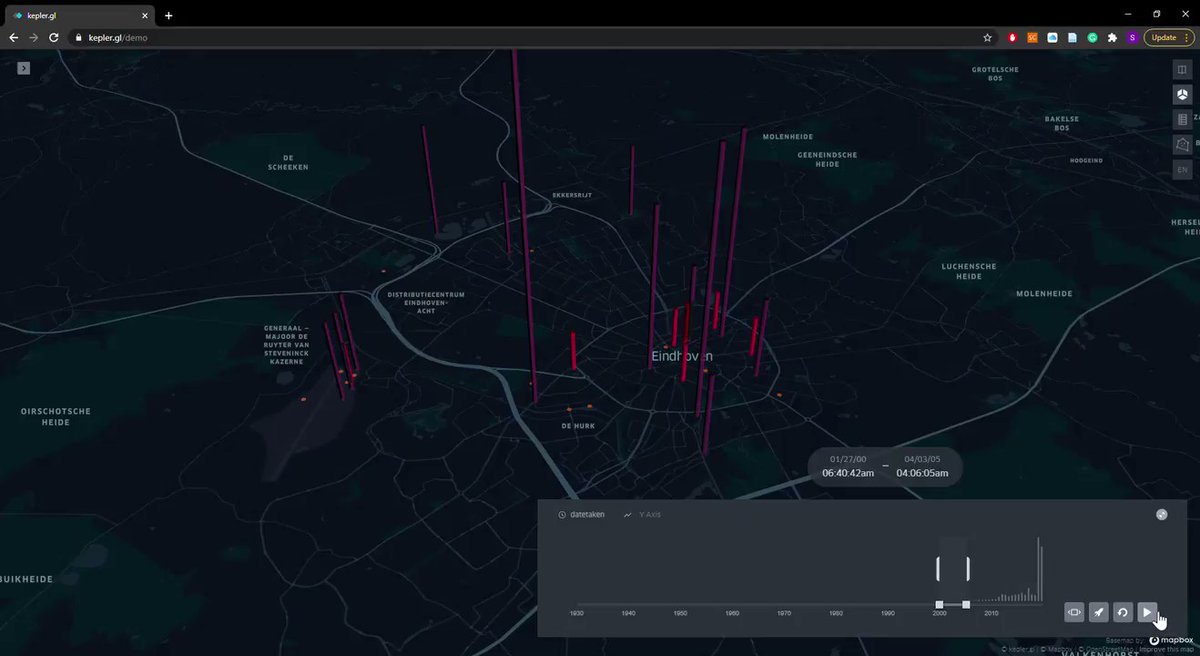Image resolution: width=1200 pixels, height=656 pixels.
Task: Click the left time range slider handle
Action: (939, 604)
